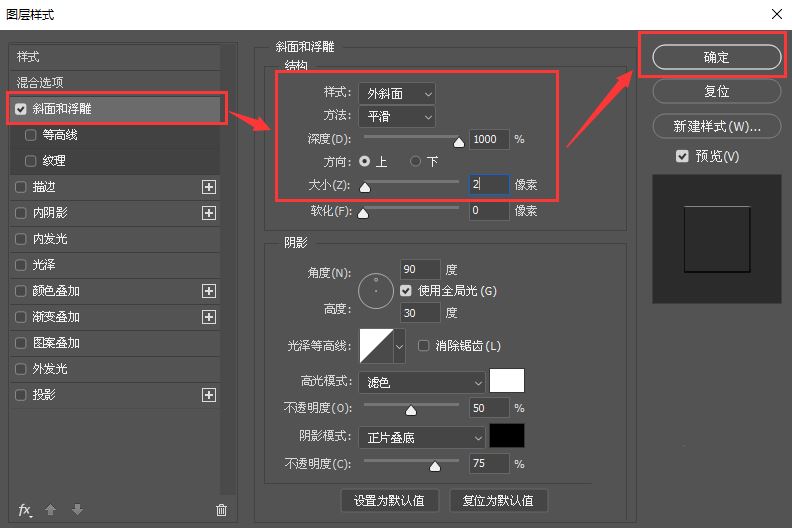The height and width of the screenshot is (528, 792).
Task: Click the 复位为默认值 button
Action: [x=498, y=501]
